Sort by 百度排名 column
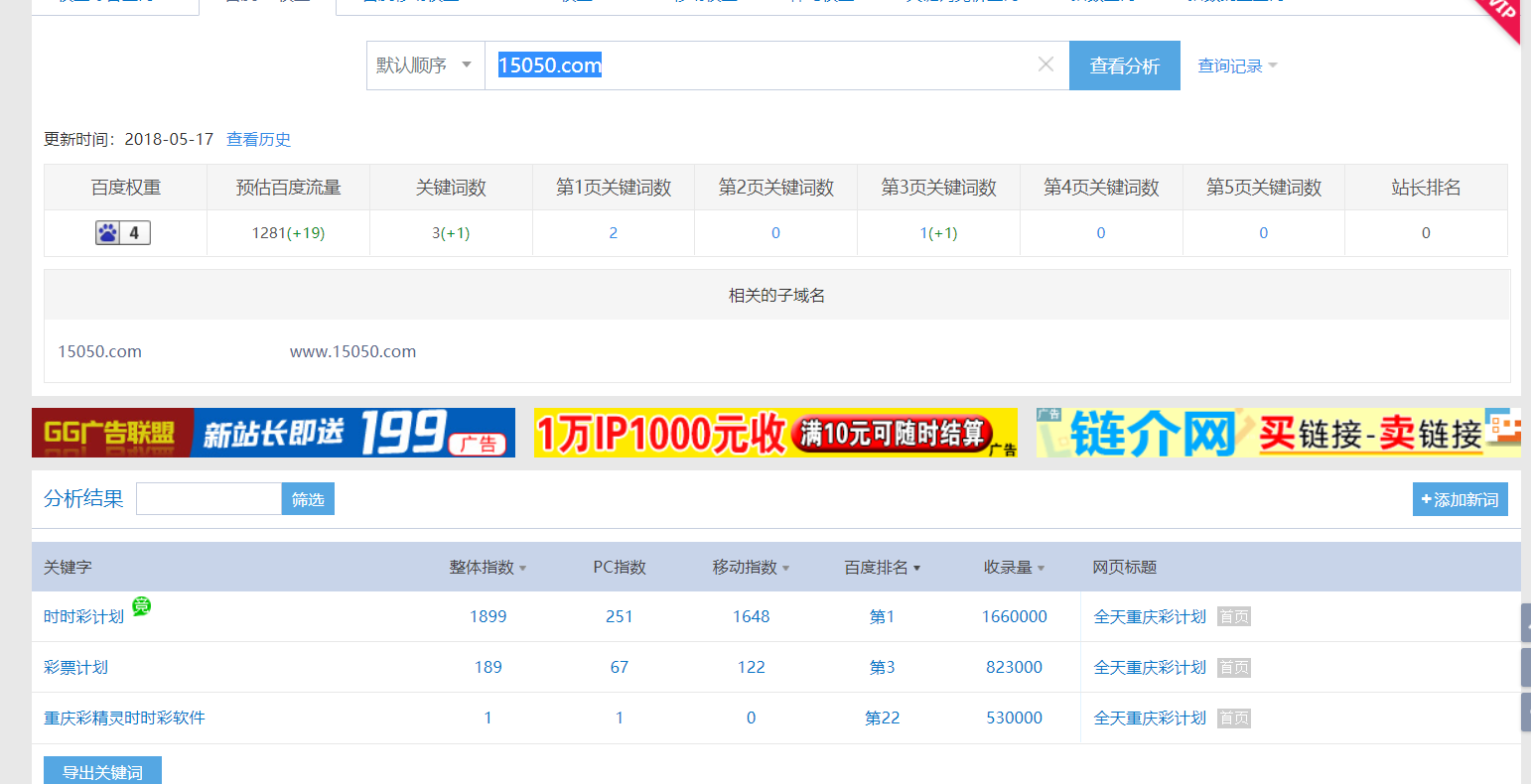The height and width of the screenshot is (784, 1531). [x=882, y=568]
